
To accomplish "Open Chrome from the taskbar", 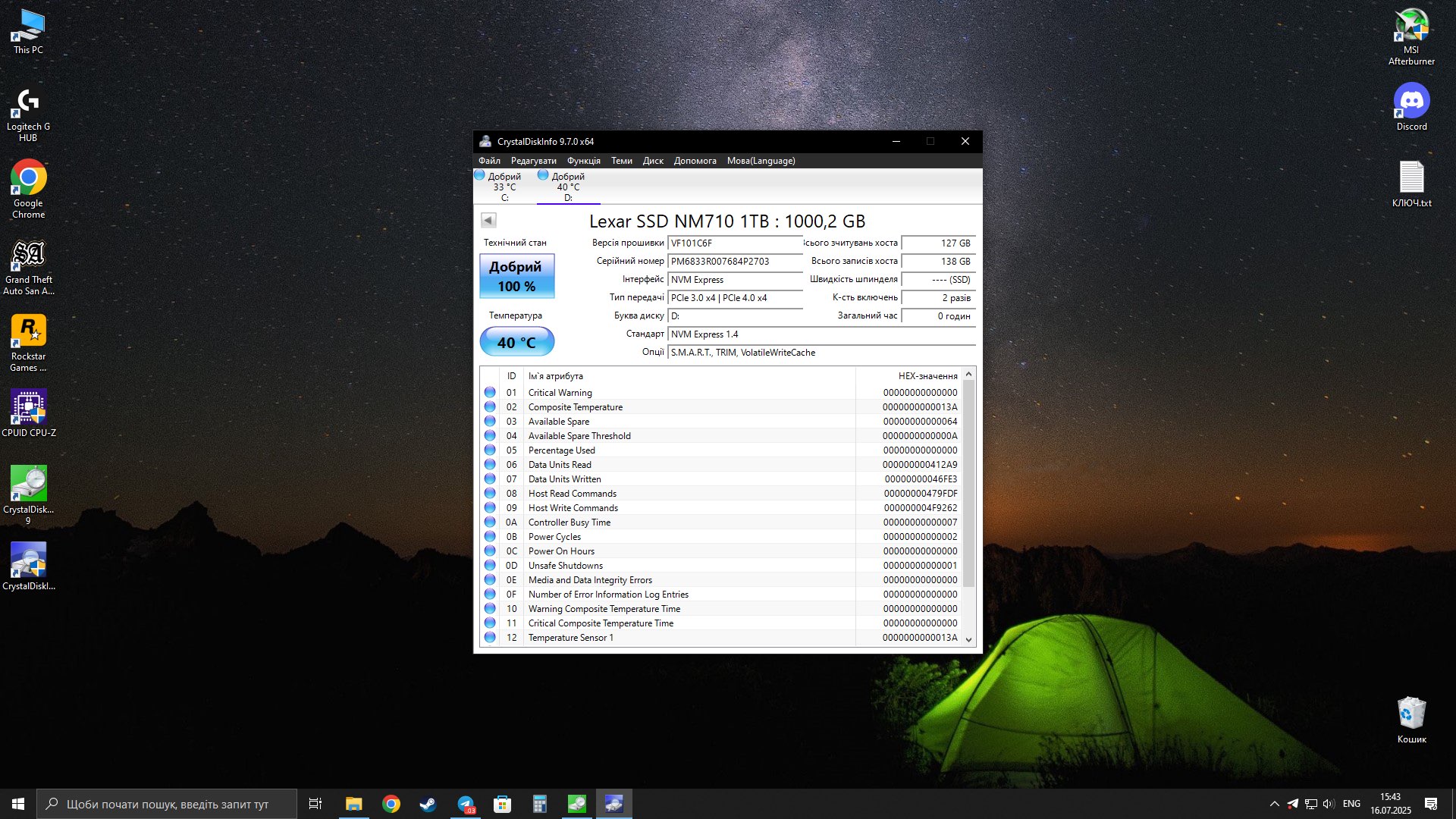I will 391,804.
